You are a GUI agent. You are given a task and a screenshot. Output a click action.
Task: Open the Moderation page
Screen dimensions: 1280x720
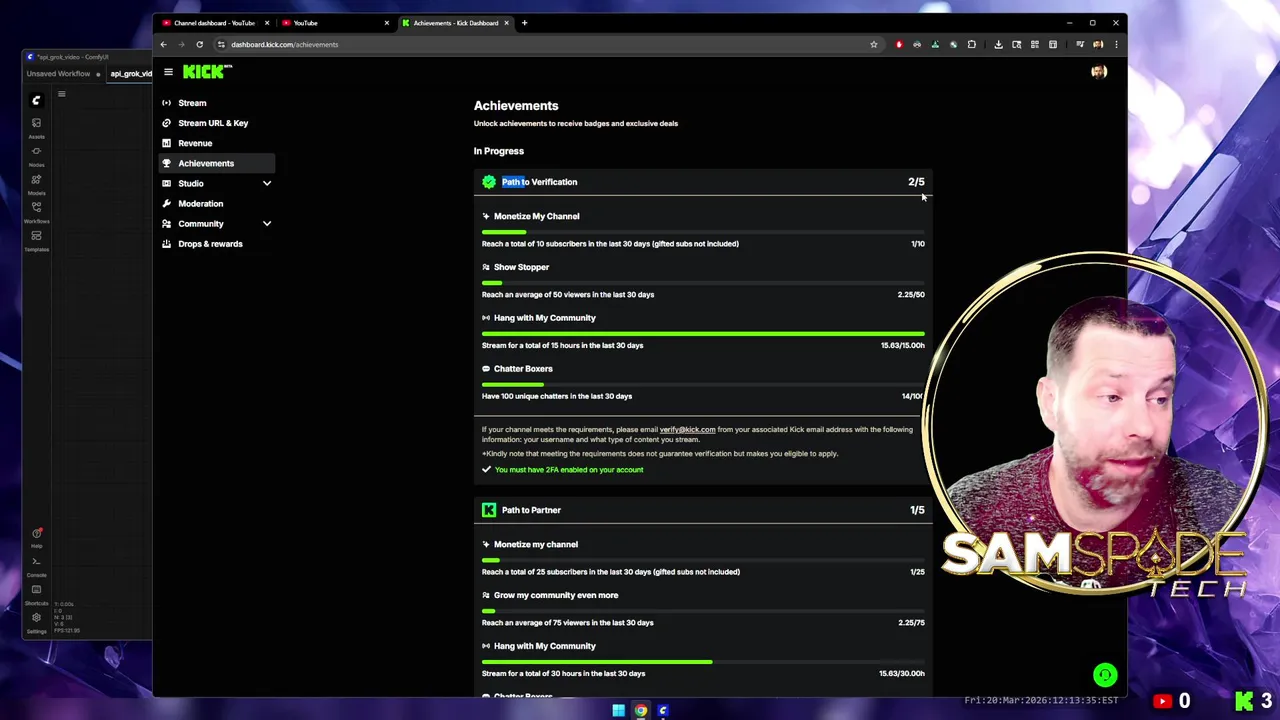[216, 203]
